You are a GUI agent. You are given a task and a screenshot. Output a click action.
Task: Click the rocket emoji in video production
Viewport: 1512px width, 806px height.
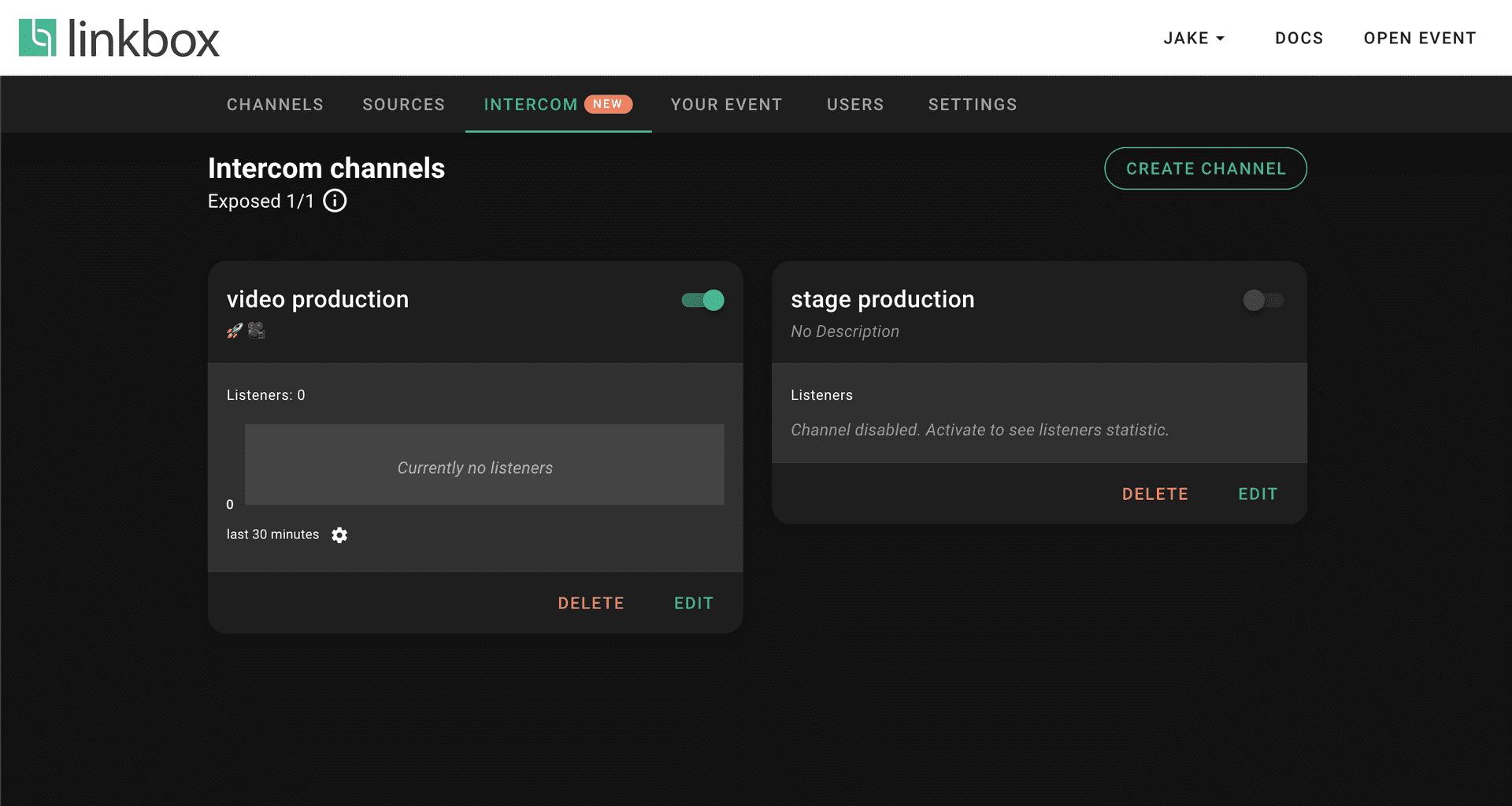[x=235, y=331]
